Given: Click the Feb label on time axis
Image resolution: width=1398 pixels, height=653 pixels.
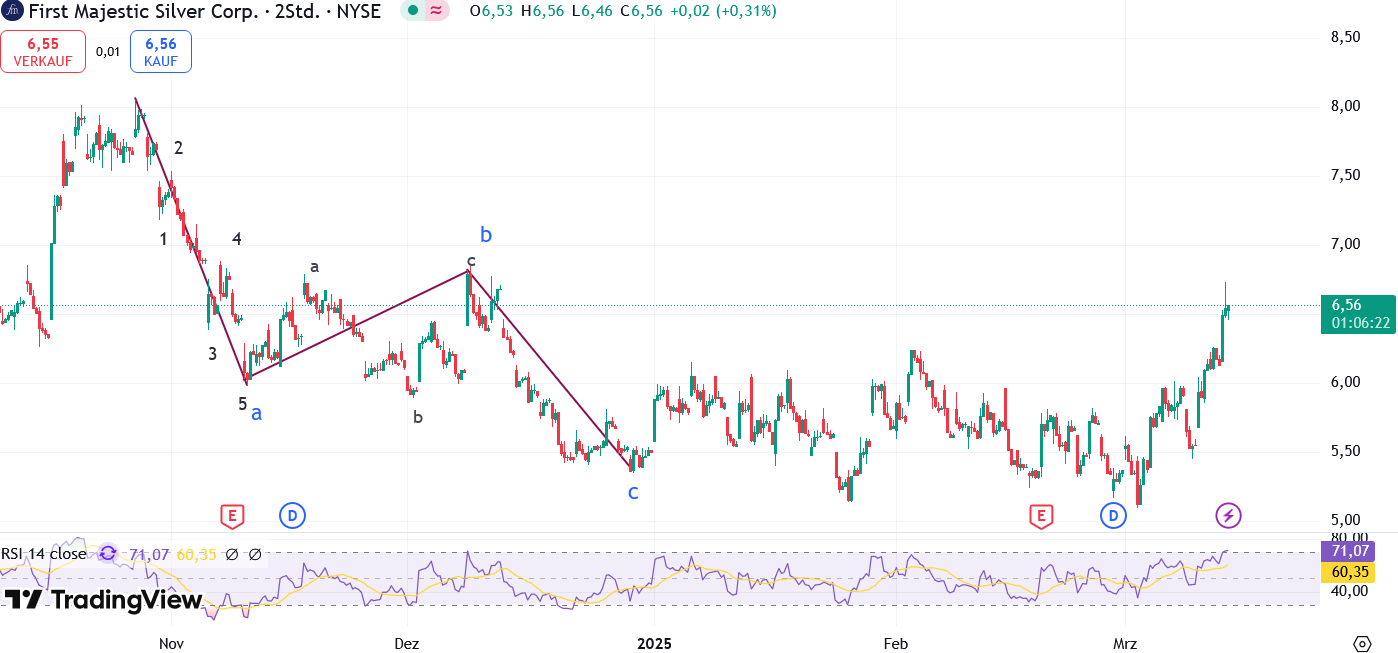Looking at the screenshot, I should (896, 644).
